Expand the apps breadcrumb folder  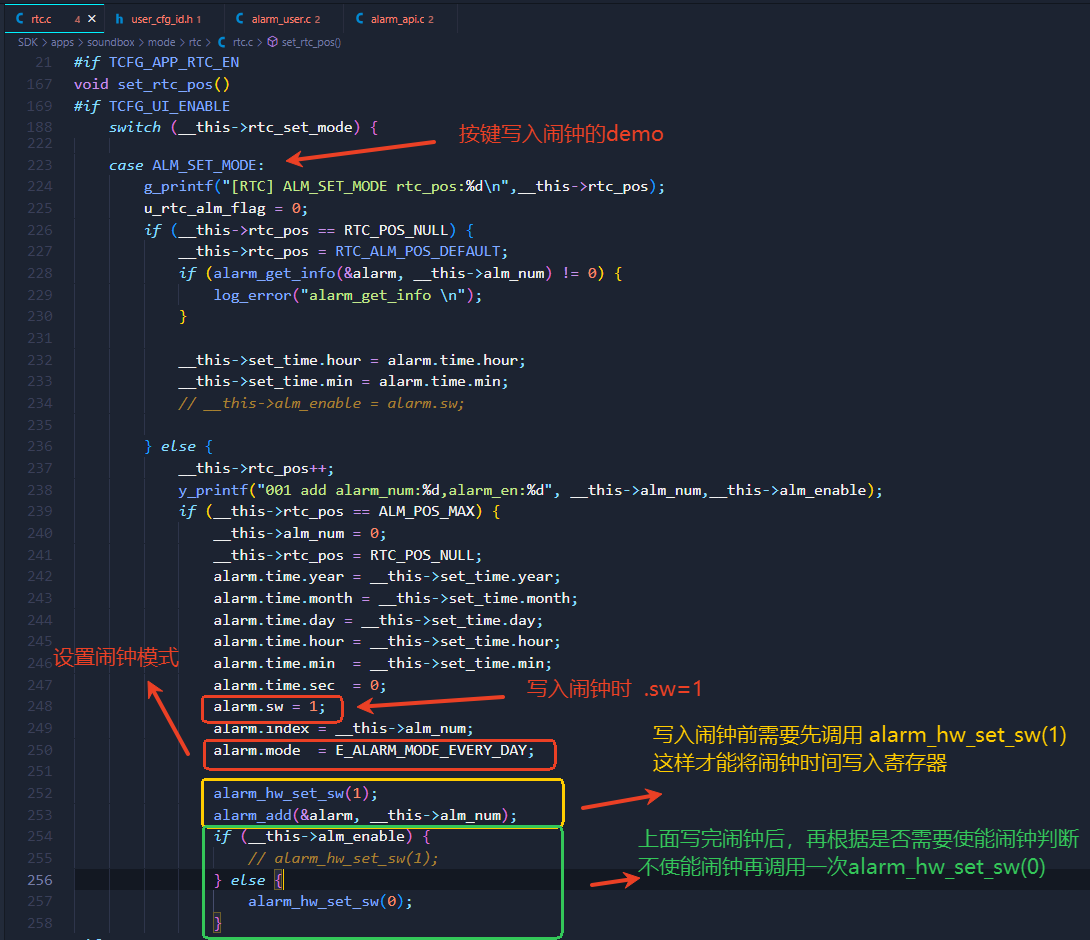click(x=62, y=42)
